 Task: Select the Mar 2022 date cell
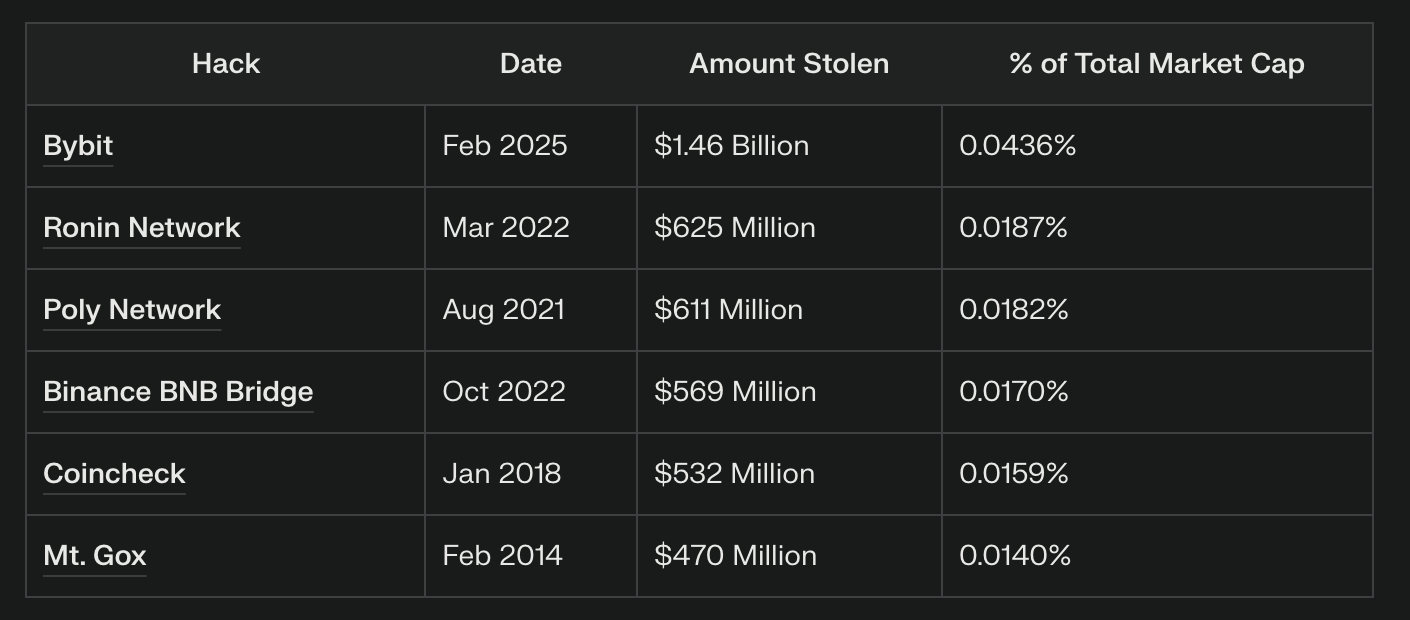506,228
